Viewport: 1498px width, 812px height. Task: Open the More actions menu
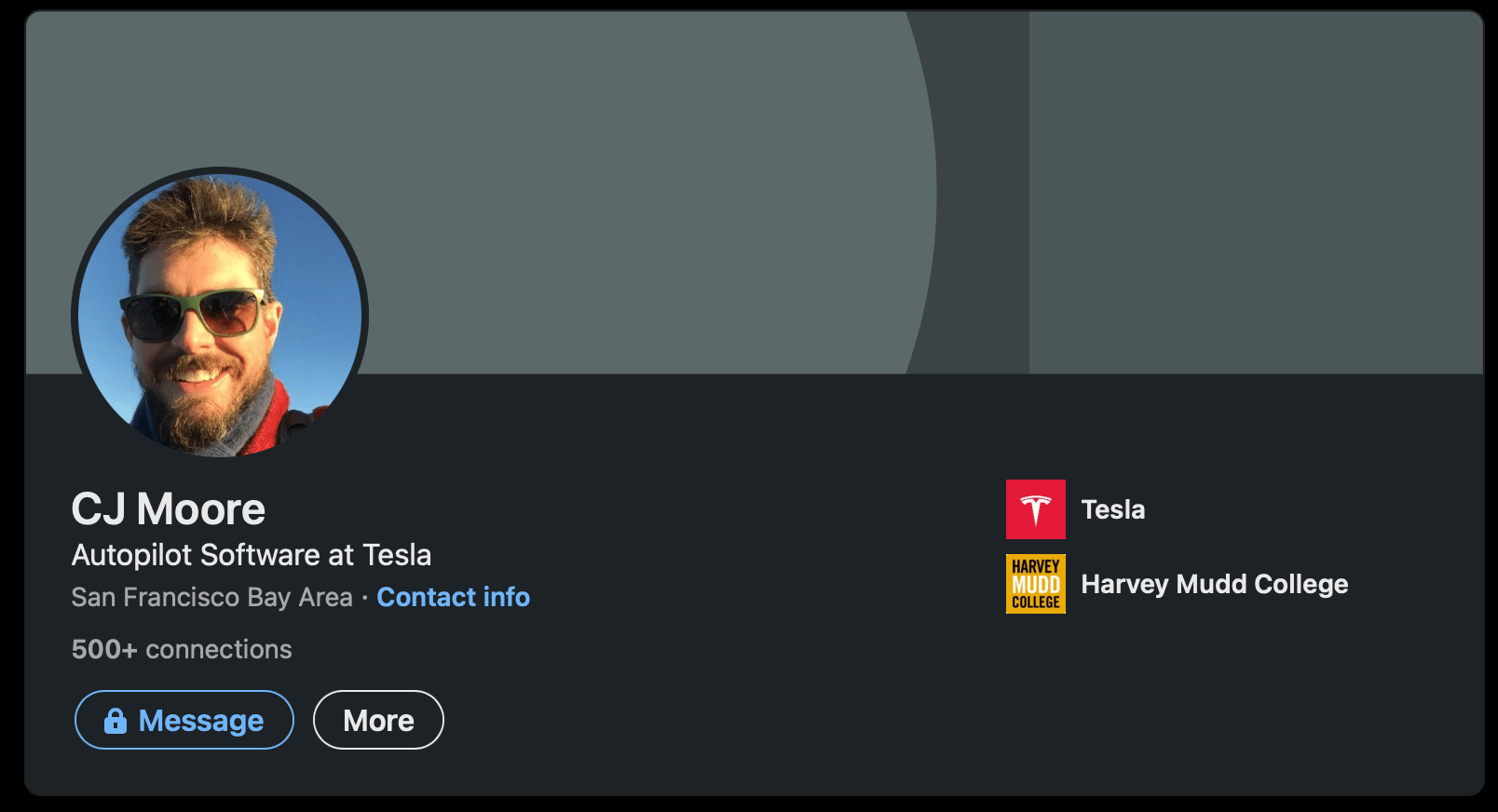point(378,720)
